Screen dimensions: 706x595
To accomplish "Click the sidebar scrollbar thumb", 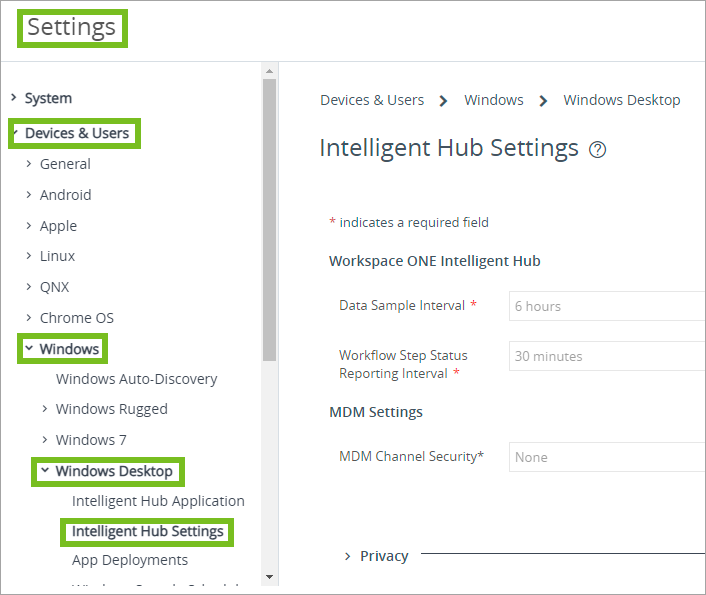I will tap(269, 220).
